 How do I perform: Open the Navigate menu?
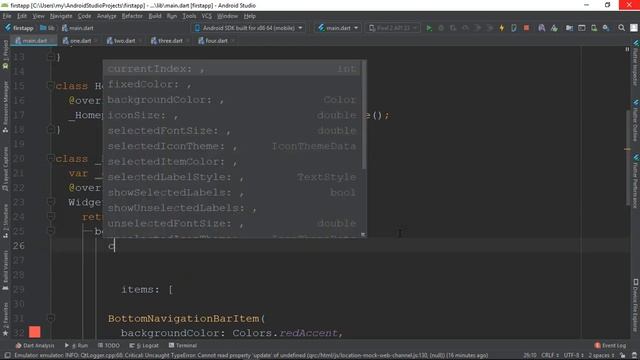pyautogui.click(x=61, y=16)
